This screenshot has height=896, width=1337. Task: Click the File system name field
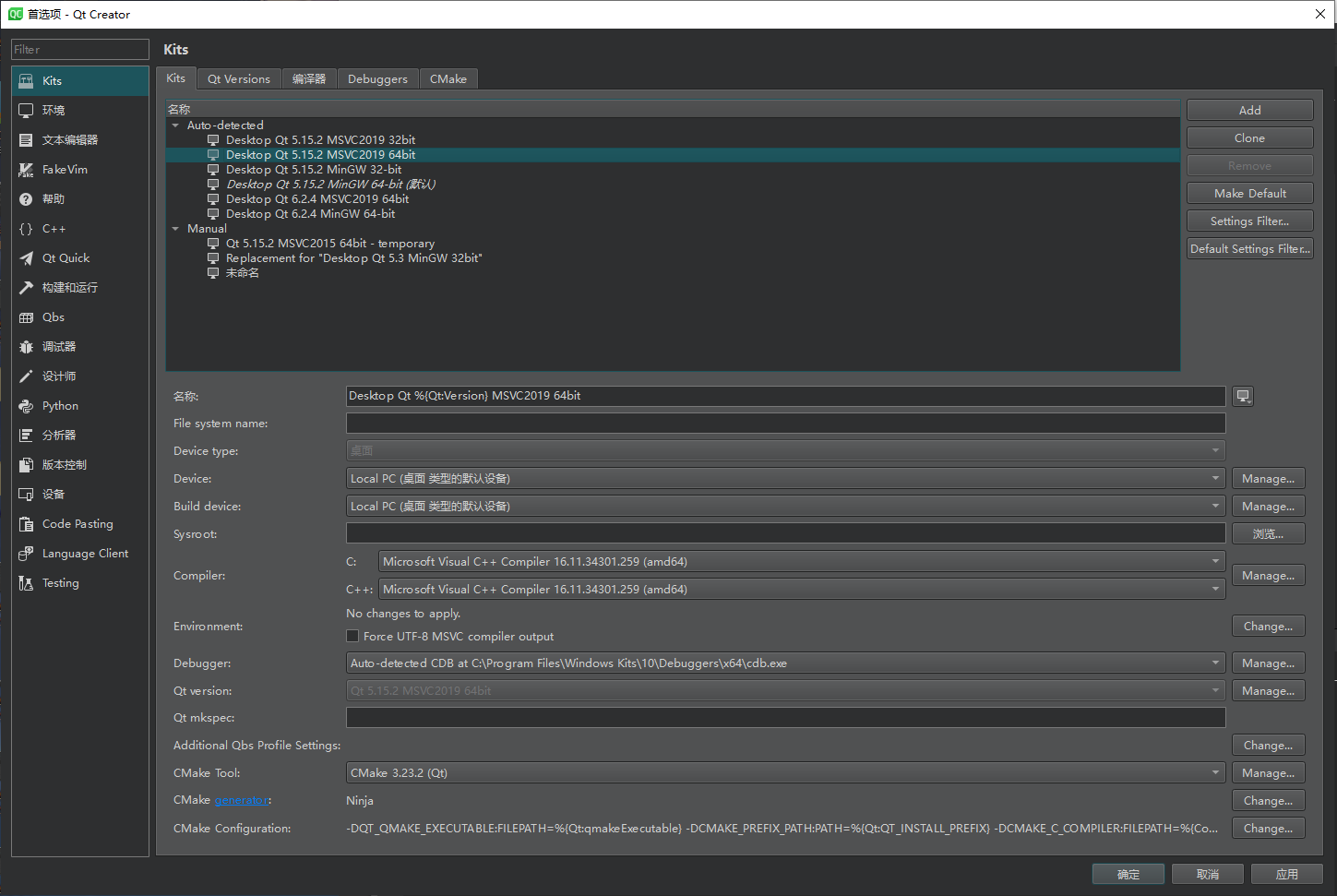(x=786, y=424)
